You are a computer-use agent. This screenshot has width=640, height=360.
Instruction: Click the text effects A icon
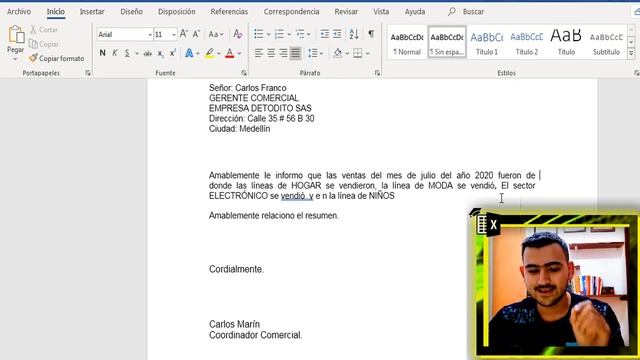tap(189, 53)
